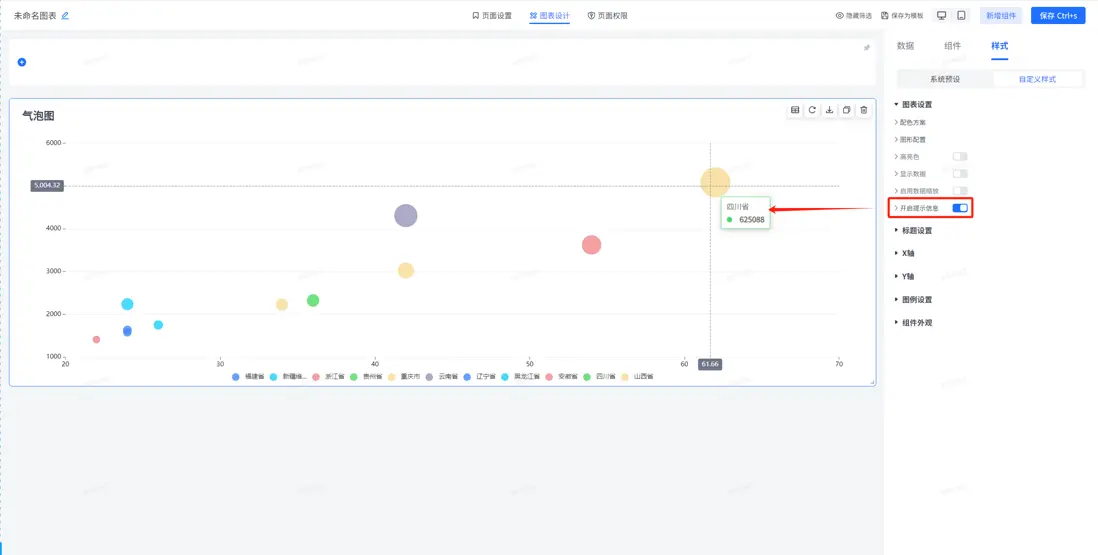Expand the 配色方案 option
This screenshot has width=1098, height=555.
[x=910, y=122]
